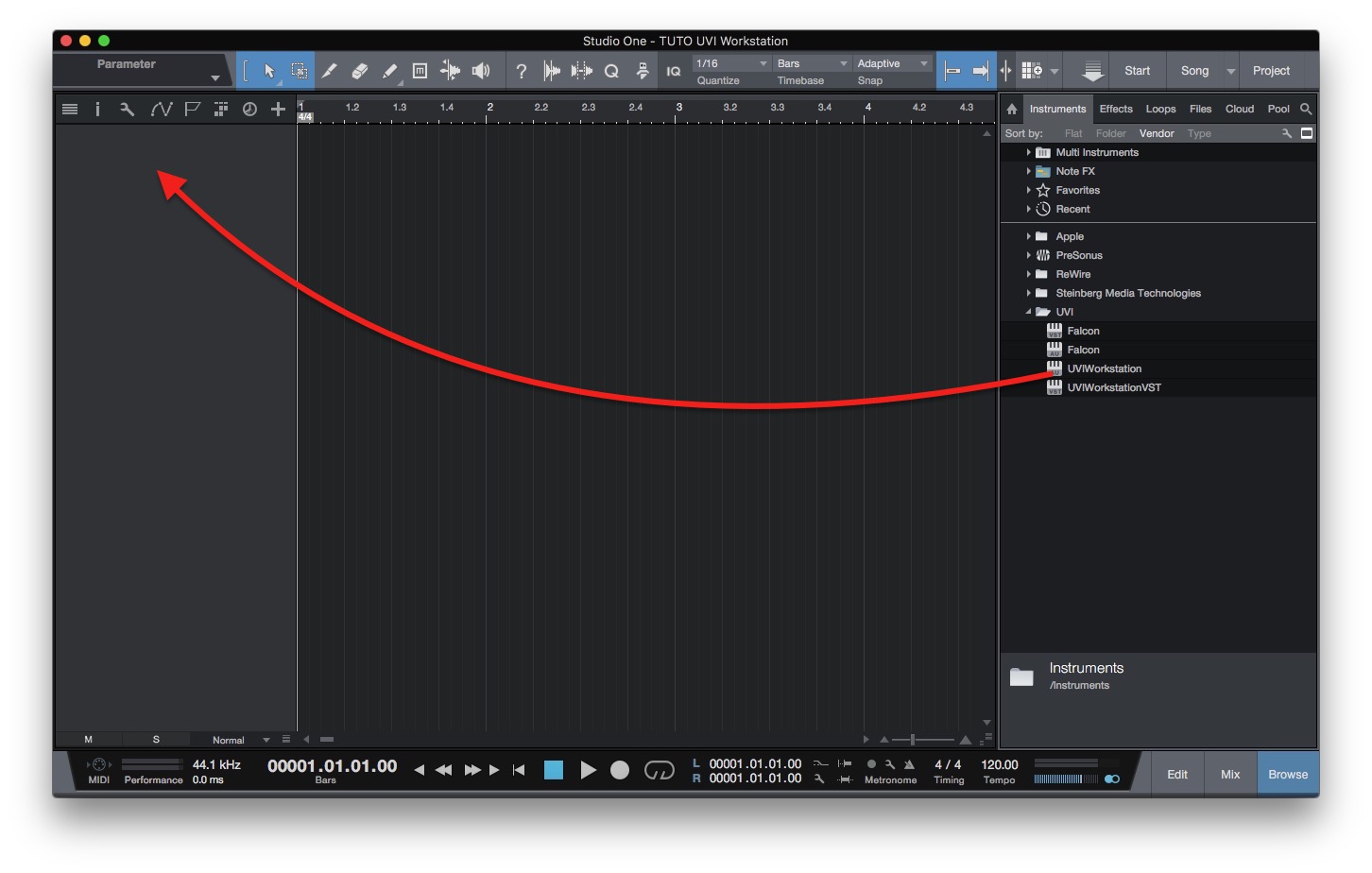Open the Quantize 1/16 dropdown

click(732, 63)
